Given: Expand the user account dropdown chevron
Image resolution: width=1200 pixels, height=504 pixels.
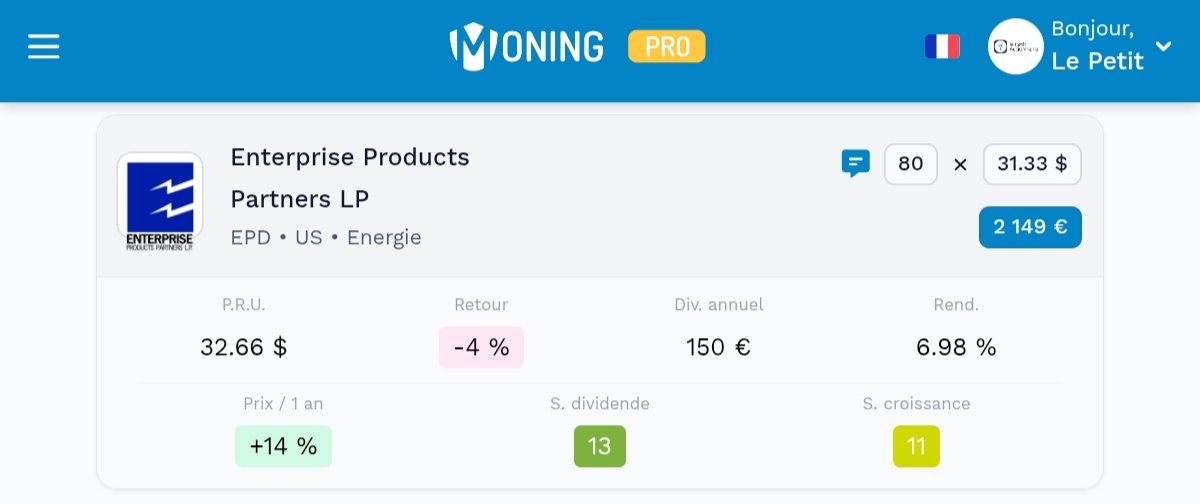Looking at the screenshot, I should [x=1163, y=46].
